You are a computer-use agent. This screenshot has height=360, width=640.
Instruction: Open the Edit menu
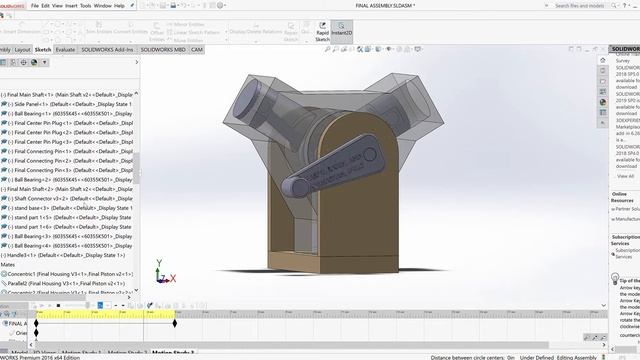[45, 6]
